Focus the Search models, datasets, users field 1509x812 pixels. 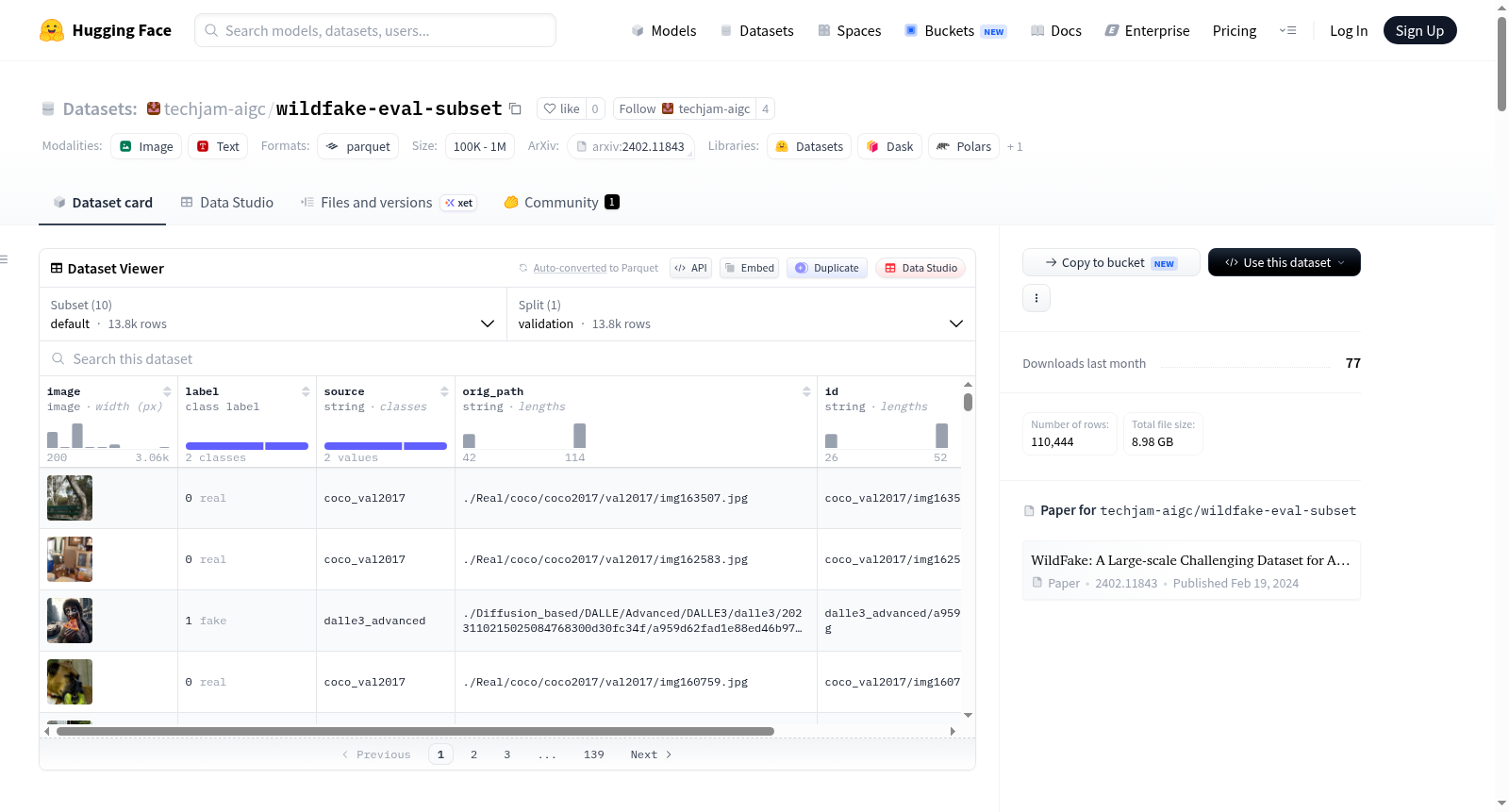click(x=375, y=30)
